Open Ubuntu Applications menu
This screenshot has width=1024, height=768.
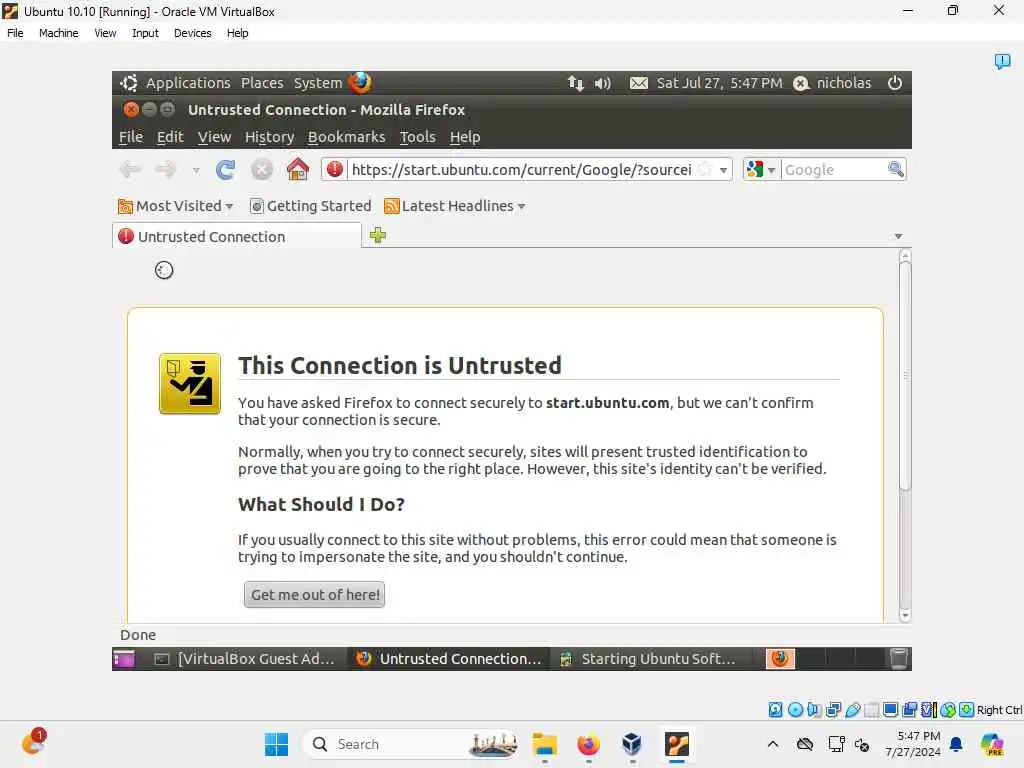188,83
